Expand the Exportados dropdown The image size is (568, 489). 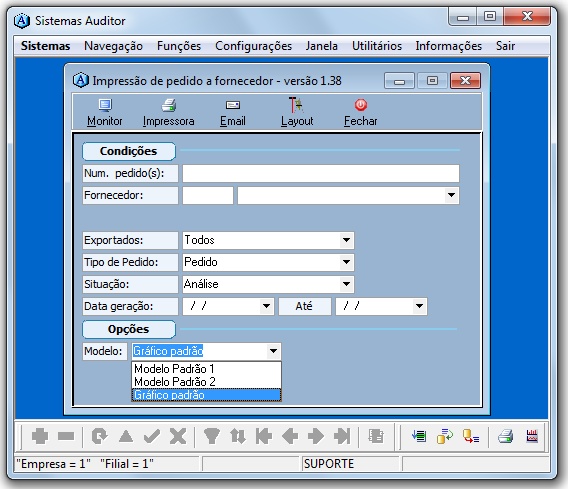(346, 240)
